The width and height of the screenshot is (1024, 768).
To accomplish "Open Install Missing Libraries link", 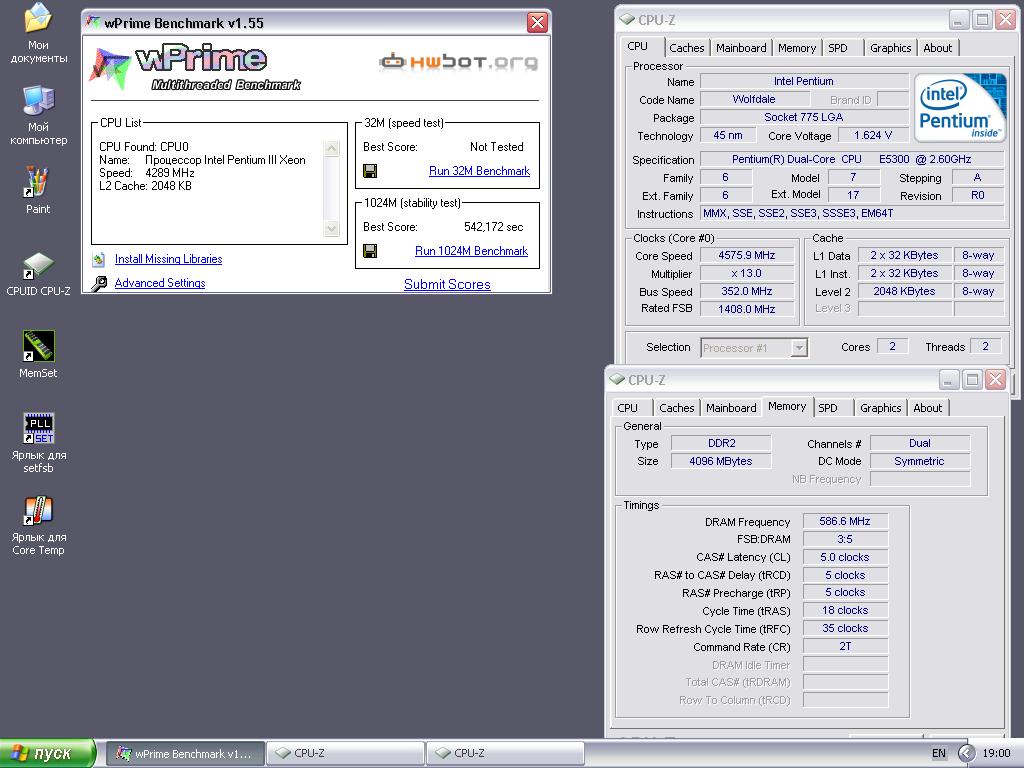I will 168,259.
